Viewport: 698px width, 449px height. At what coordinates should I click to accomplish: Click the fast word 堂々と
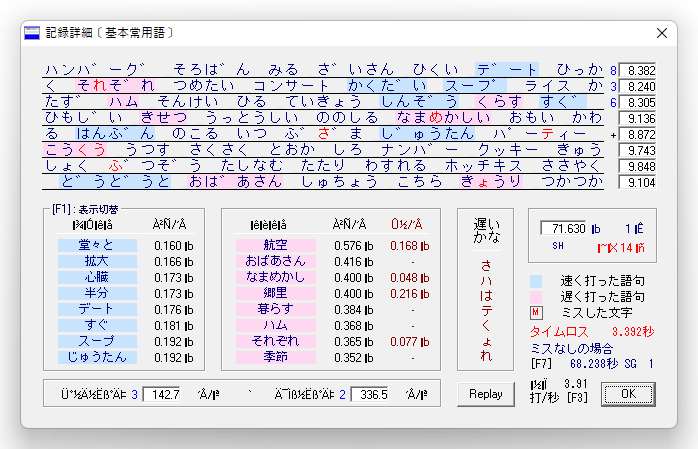coord(97,245)
